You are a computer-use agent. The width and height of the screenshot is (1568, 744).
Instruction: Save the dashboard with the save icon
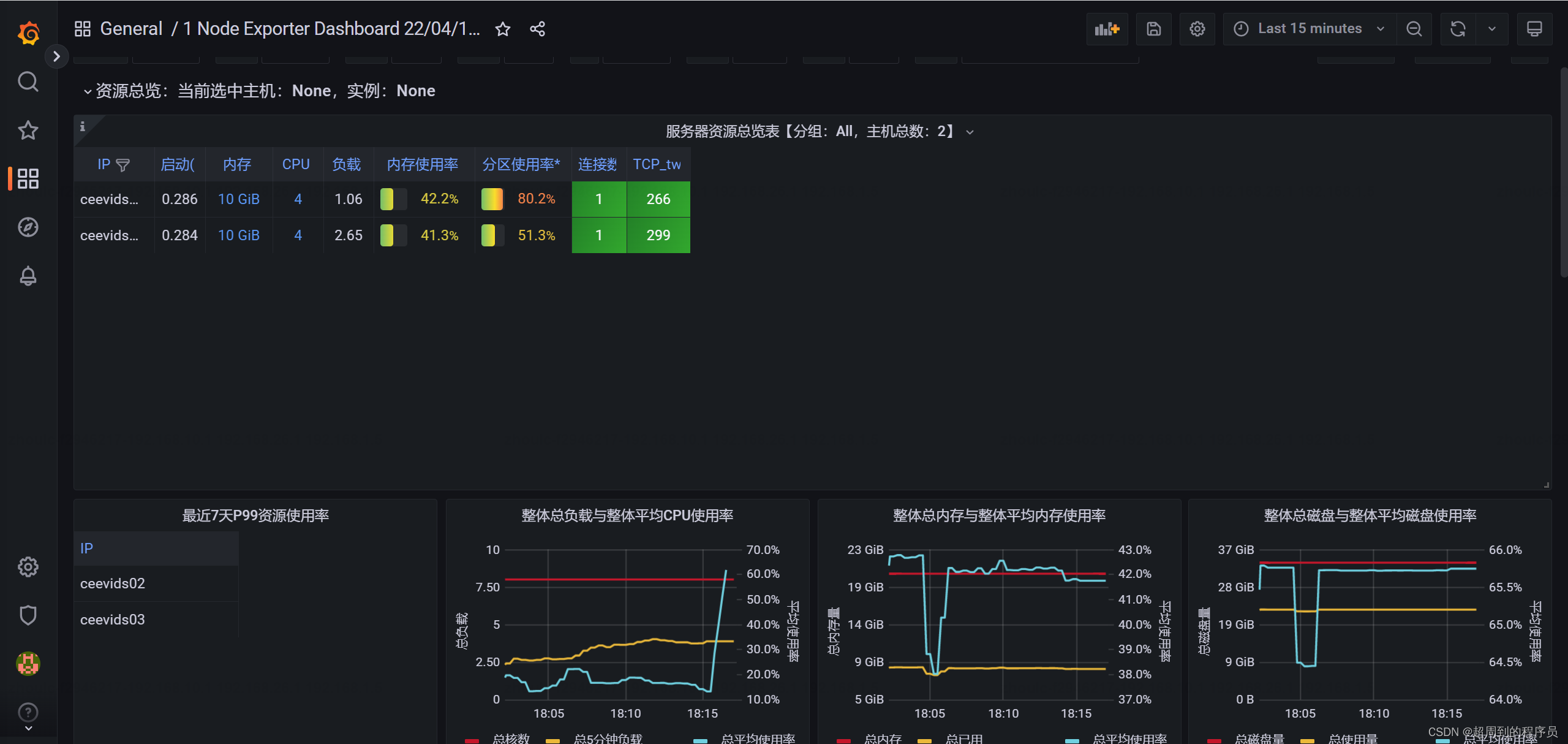coord(1154,28)
